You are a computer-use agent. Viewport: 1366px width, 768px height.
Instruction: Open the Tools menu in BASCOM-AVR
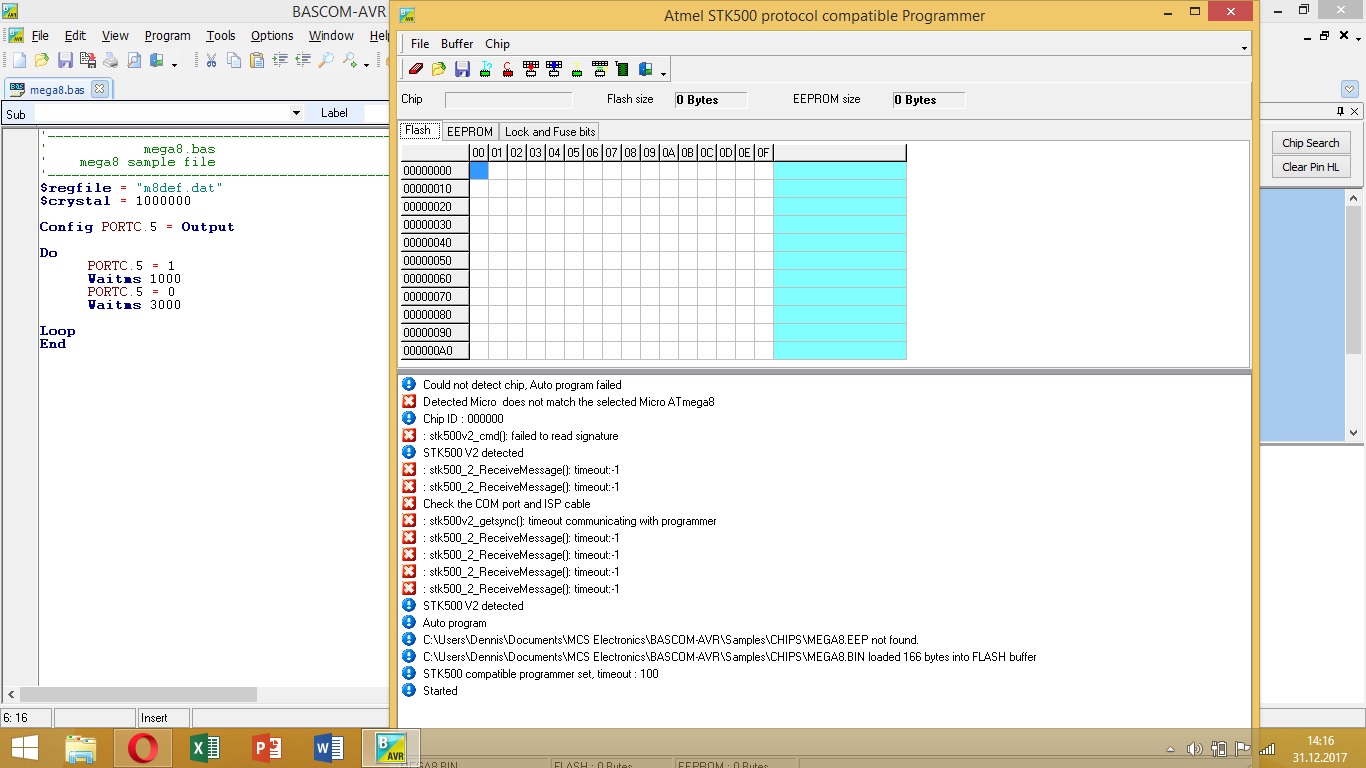point(221,36)
